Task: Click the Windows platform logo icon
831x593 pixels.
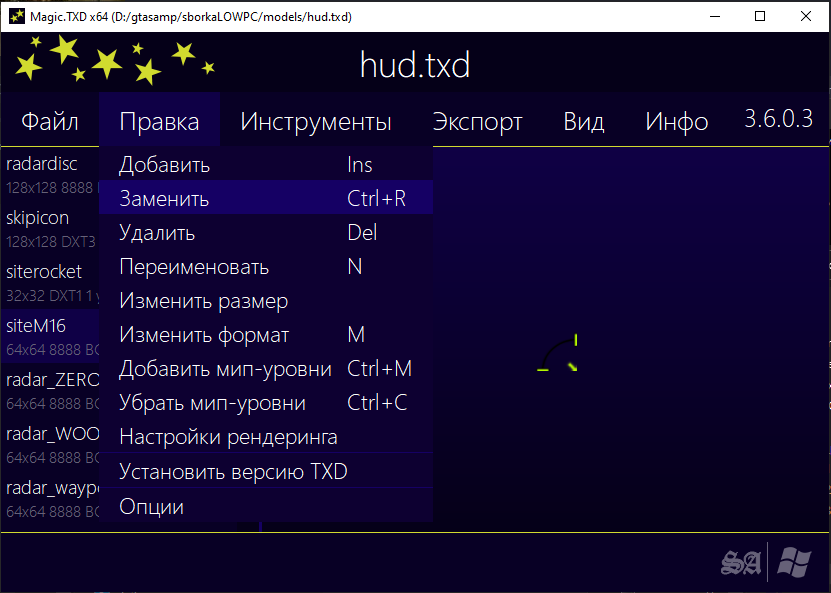Action: coord(794,563)
